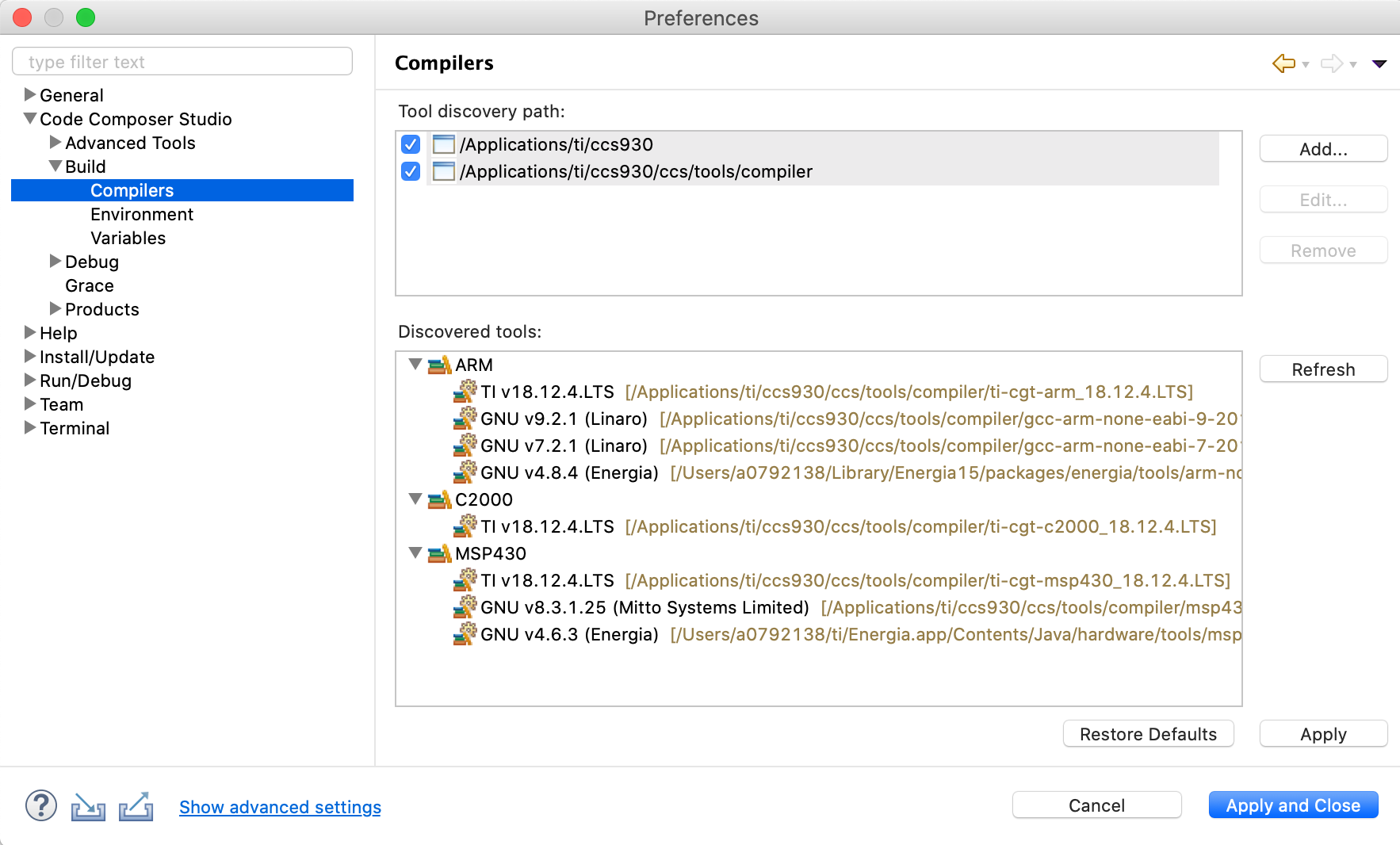The height and width of the screenshot is (845, 1400).
Task: Select the ti-cgt-c2000_18.12.4.LTS path text
Action: coord(920,526)
